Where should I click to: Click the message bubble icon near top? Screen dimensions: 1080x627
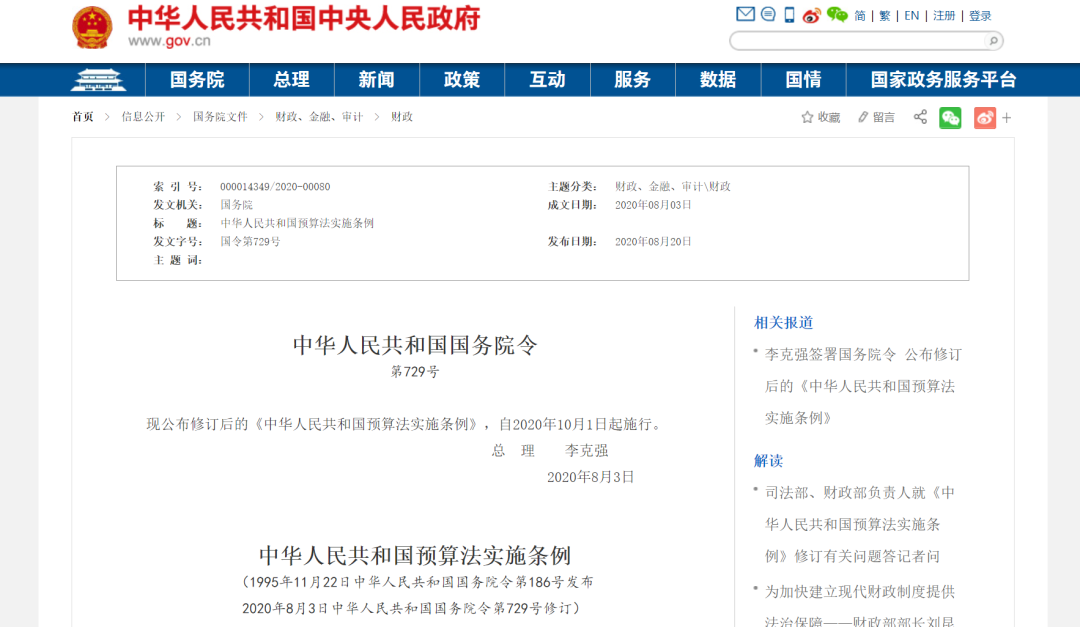click(x=768, y=14)
